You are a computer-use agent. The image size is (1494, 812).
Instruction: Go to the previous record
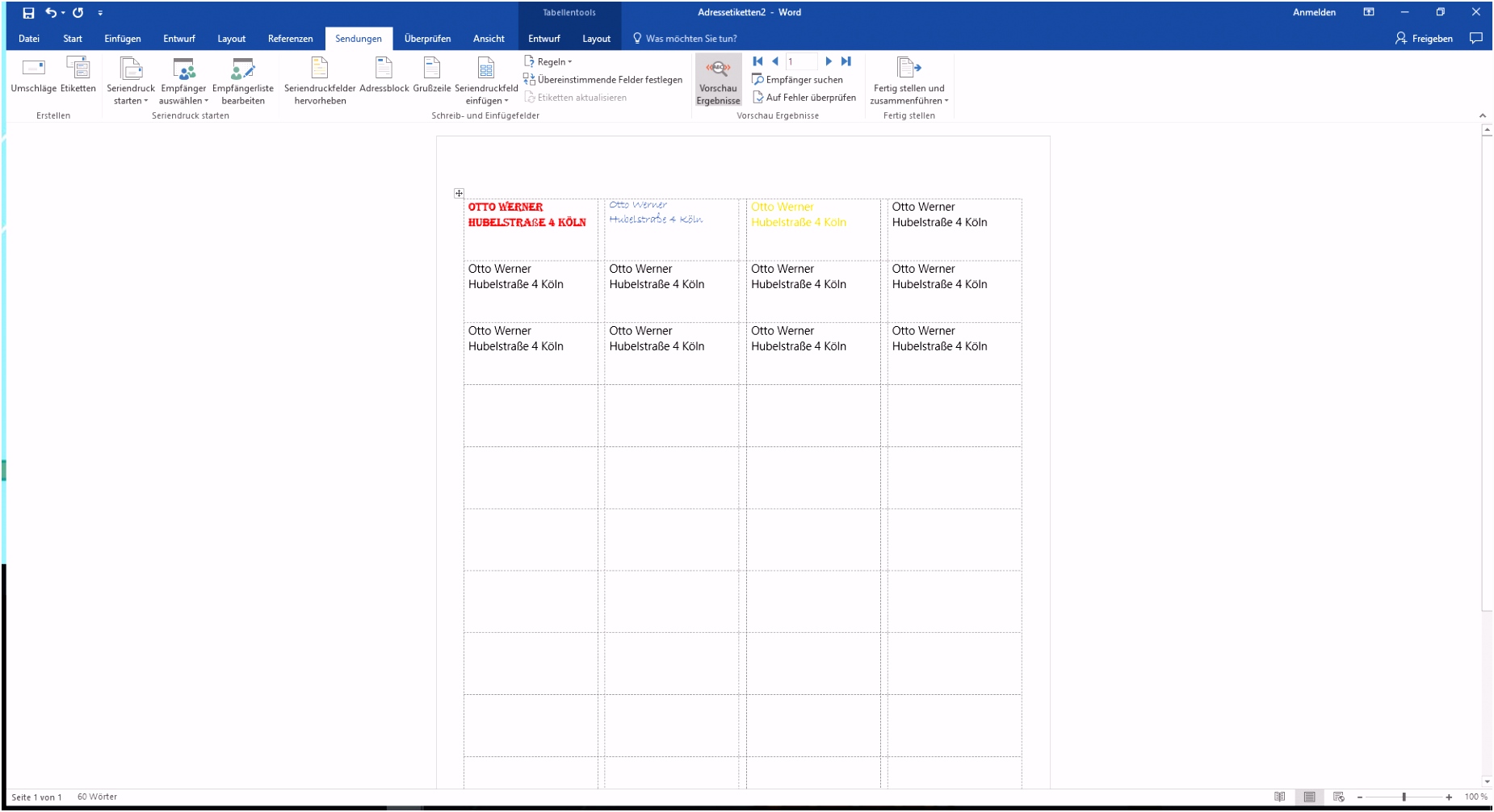[775, 61]
